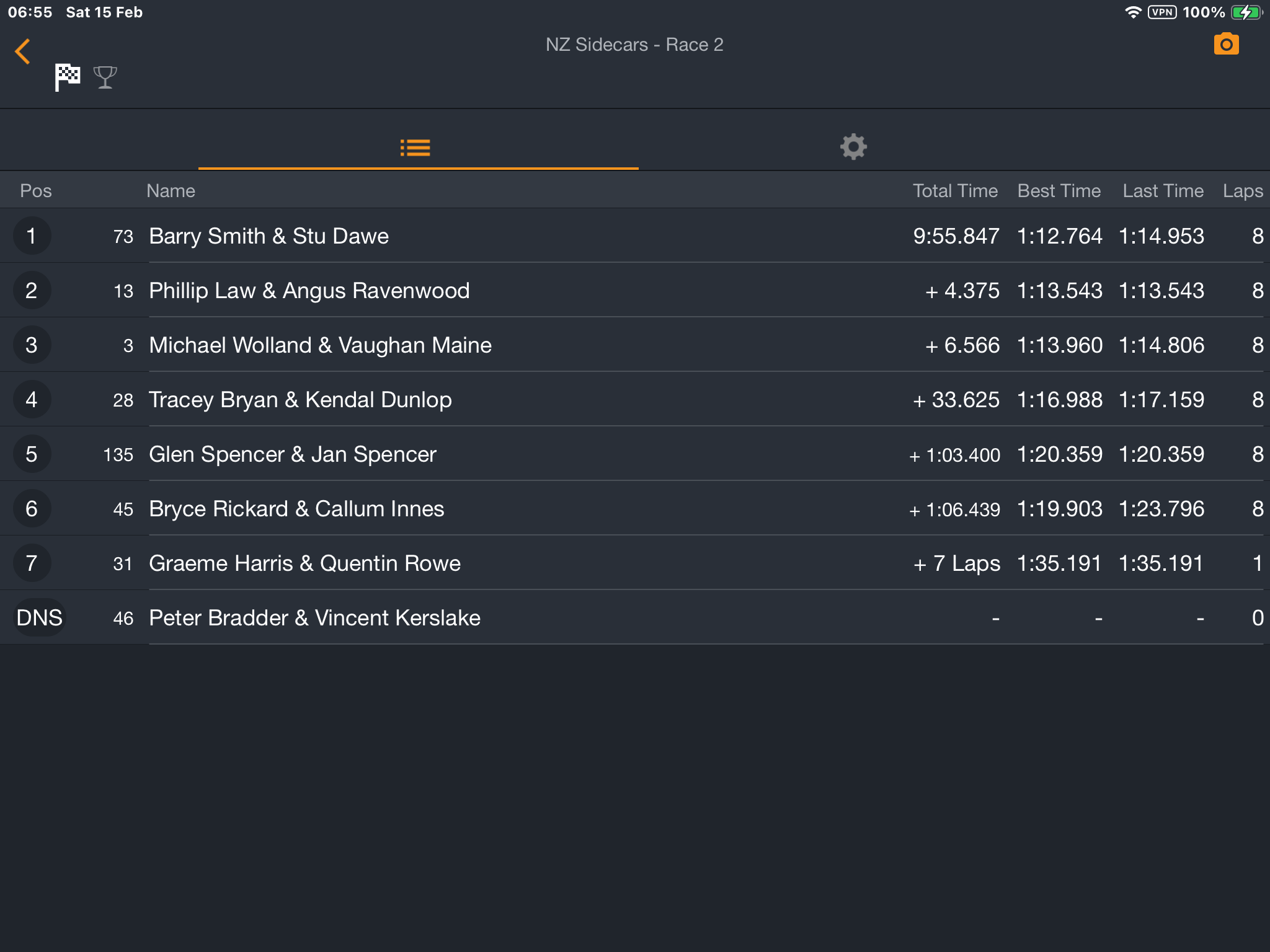Select Barry Smith & Stu Dawe row
The image size is (1270, 952).
pos(635,236)
